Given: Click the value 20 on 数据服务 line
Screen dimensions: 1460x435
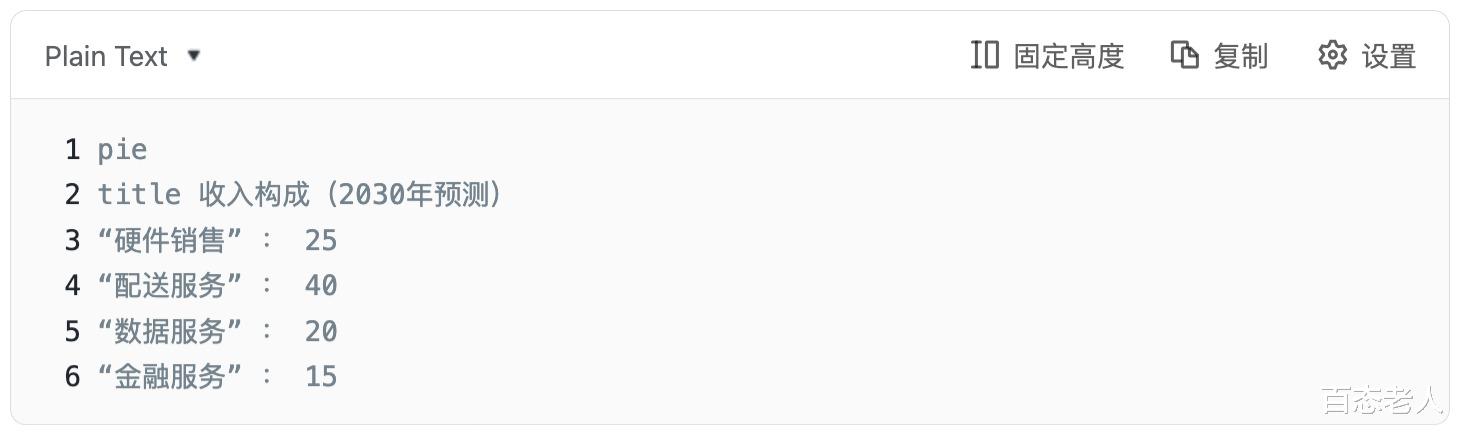Looking at the screenshot, I should pos(321,332).
